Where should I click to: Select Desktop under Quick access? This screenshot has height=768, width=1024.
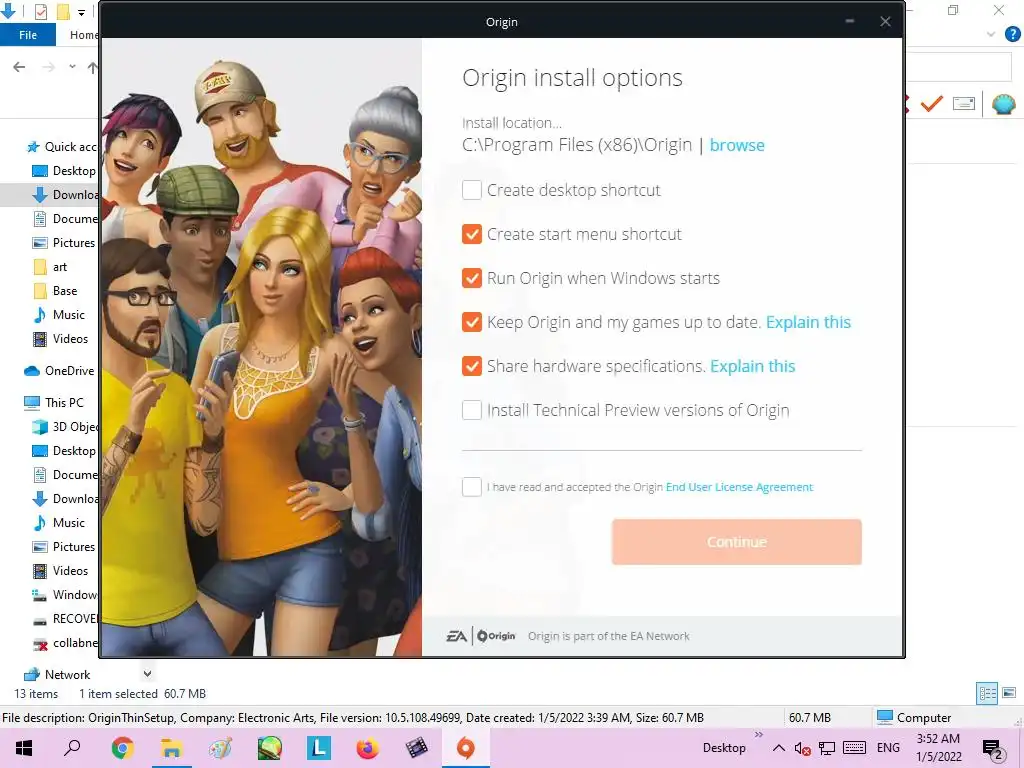(x=65, y=170)
